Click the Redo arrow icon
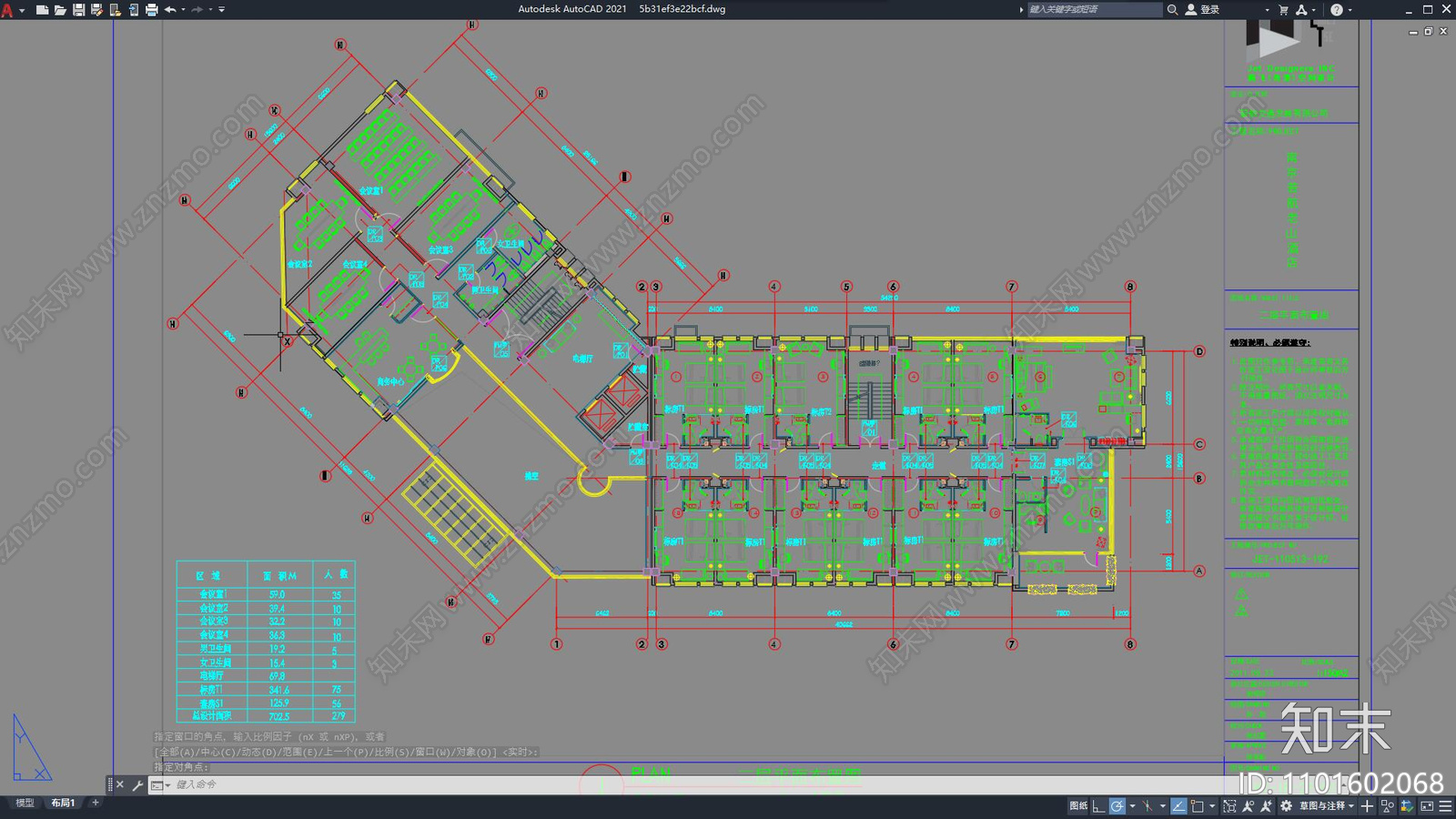Viewport: 1456px width, 819px height. (x=197, y=9)
